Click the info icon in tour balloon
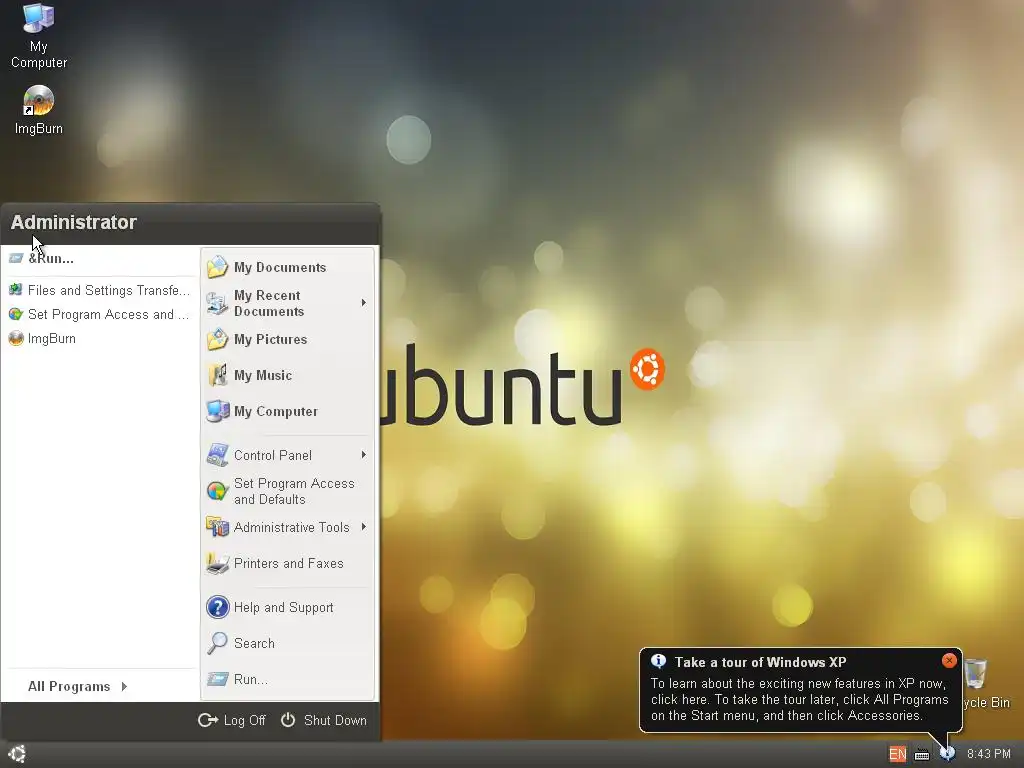 point(658,661)
